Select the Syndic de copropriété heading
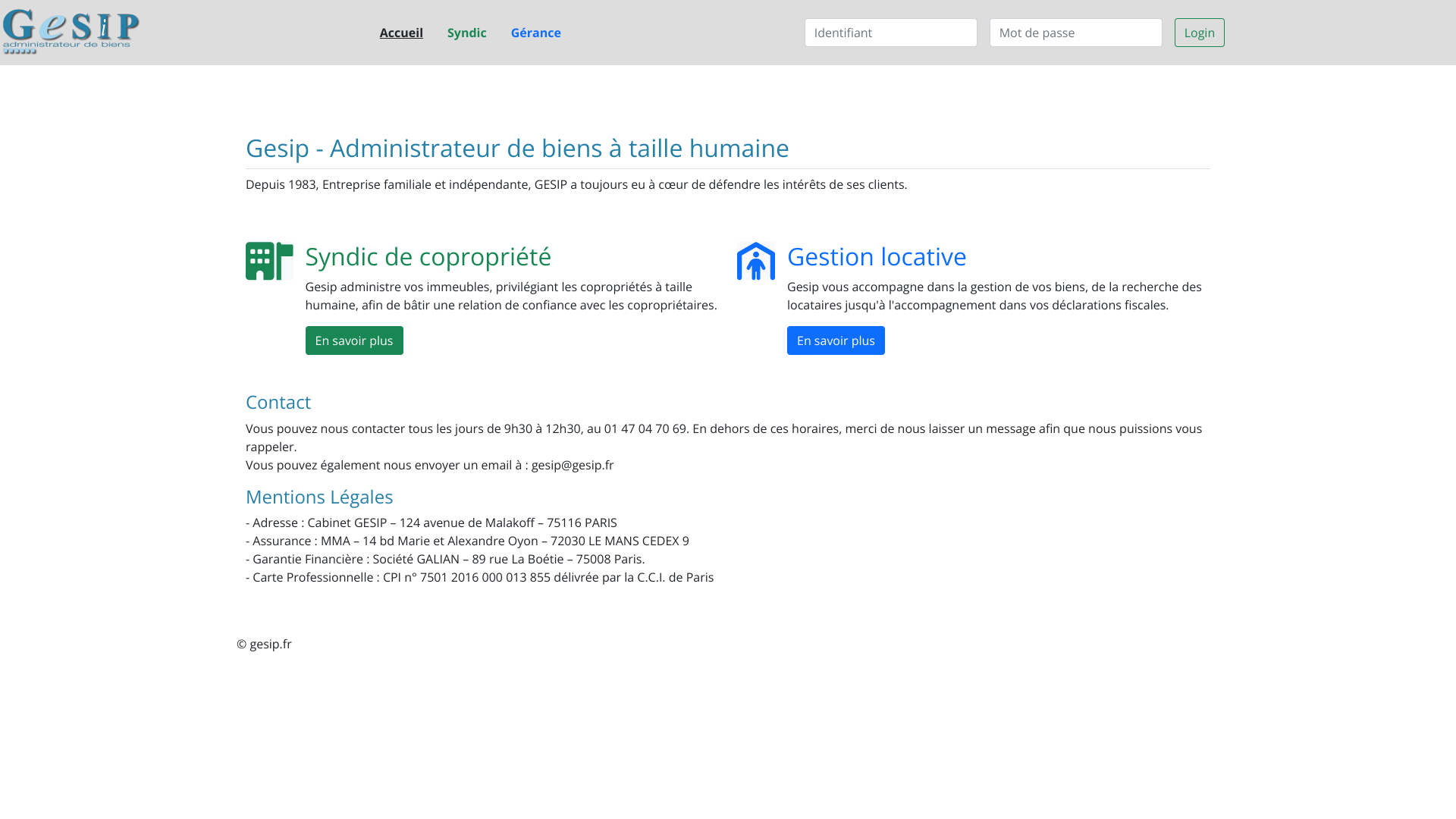 pos(428,256)
